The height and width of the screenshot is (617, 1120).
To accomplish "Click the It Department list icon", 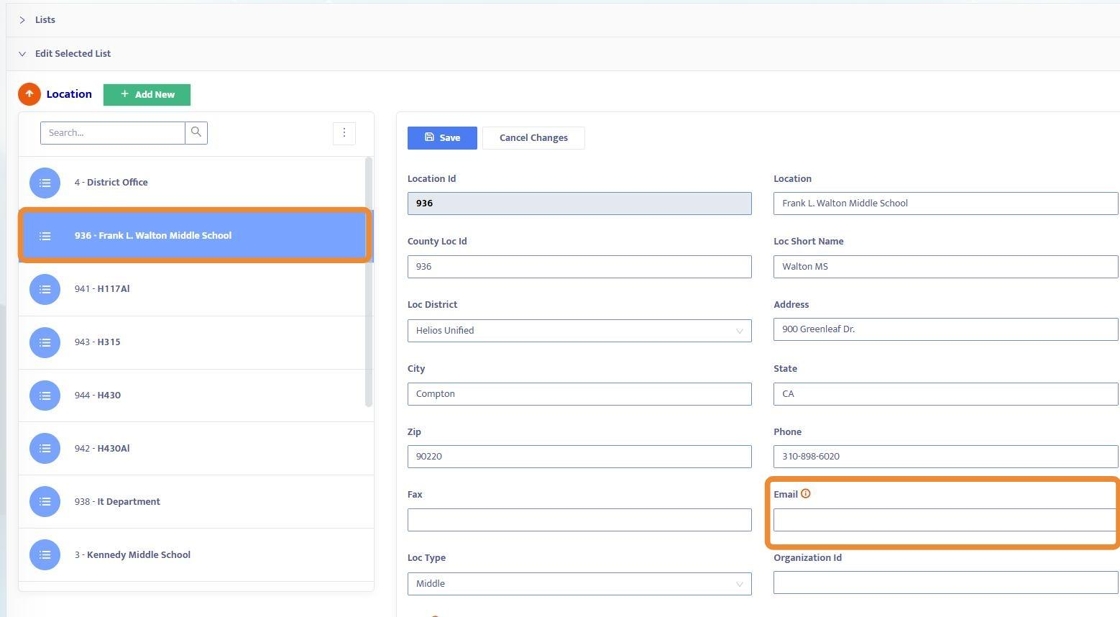I will pos(45,502).
